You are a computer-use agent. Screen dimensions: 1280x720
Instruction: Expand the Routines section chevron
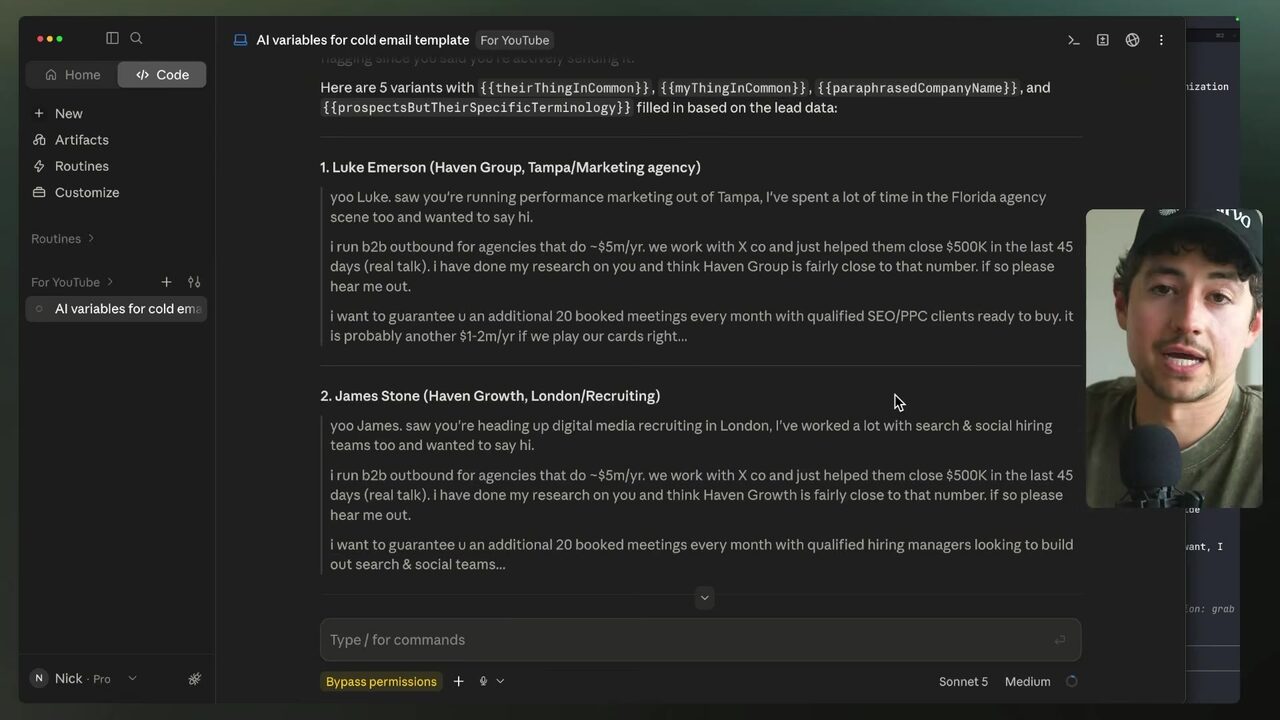pyautogui.click(x=91, y=239)
